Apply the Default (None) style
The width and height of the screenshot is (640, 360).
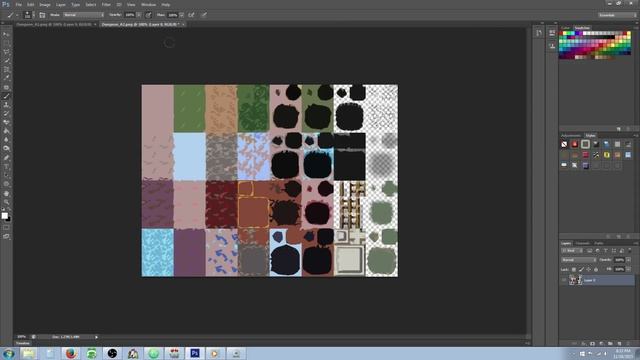coord(564,144)
